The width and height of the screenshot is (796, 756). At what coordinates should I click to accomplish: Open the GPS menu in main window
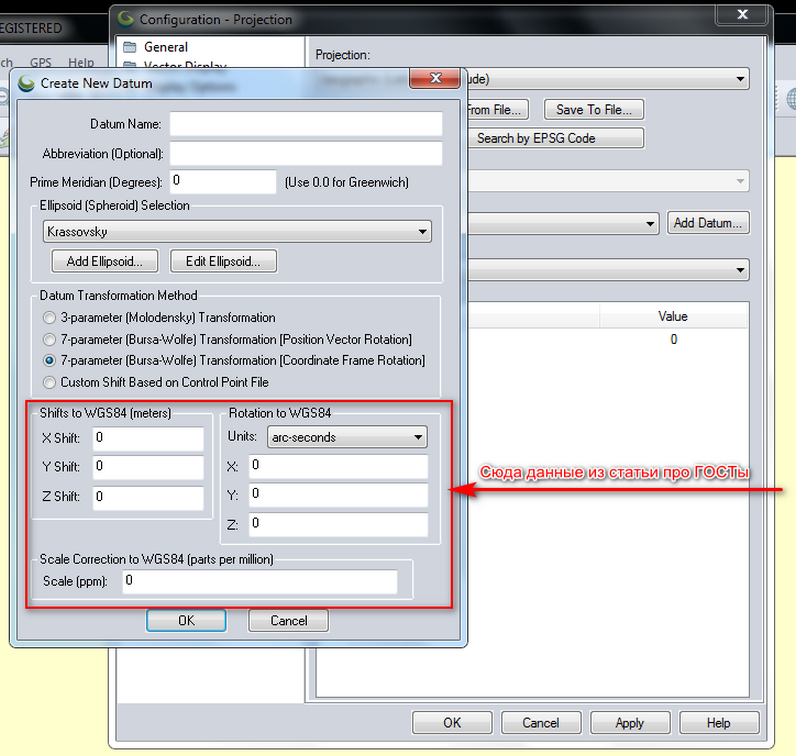click(41, 62)
